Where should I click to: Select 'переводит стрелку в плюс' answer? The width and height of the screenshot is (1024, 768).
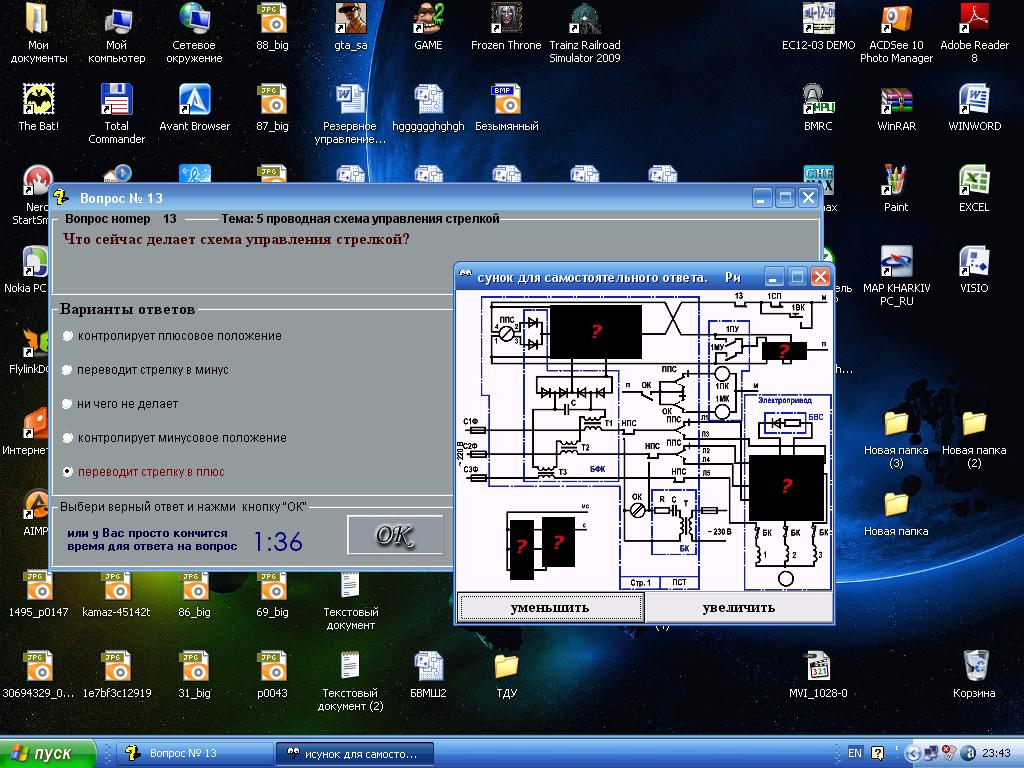[x=68, y=472]
